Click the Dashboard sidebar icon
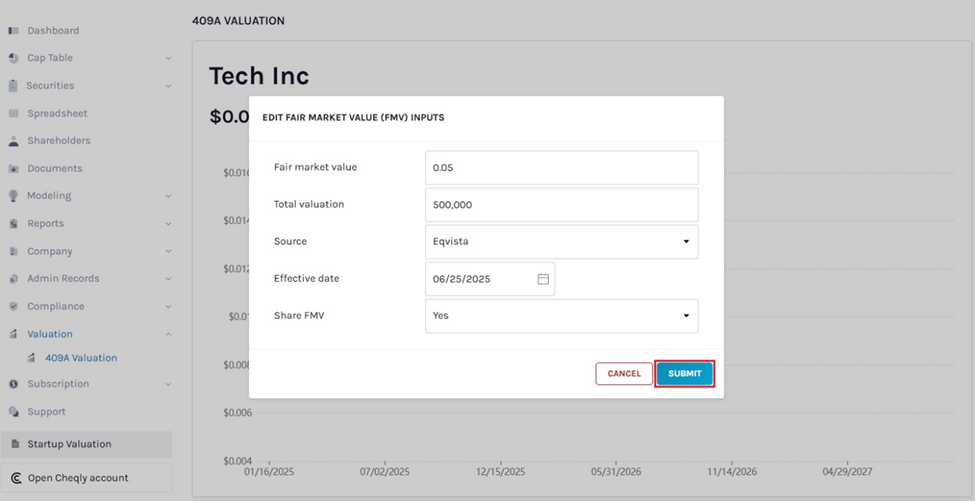975x501 pixels. [x=14, y=30]
